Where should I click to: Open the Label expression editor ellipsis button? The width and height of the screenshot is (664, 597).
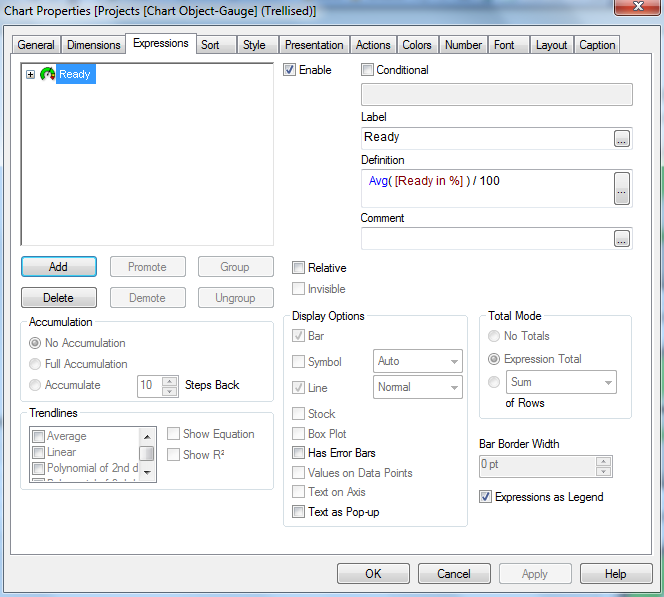(x=622, y=138)
